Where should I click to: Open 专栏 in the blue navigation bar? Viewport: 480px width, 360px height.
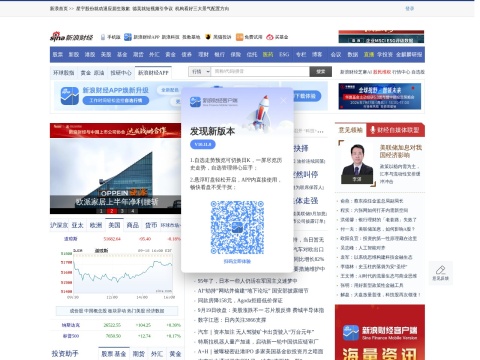[301, 55]
